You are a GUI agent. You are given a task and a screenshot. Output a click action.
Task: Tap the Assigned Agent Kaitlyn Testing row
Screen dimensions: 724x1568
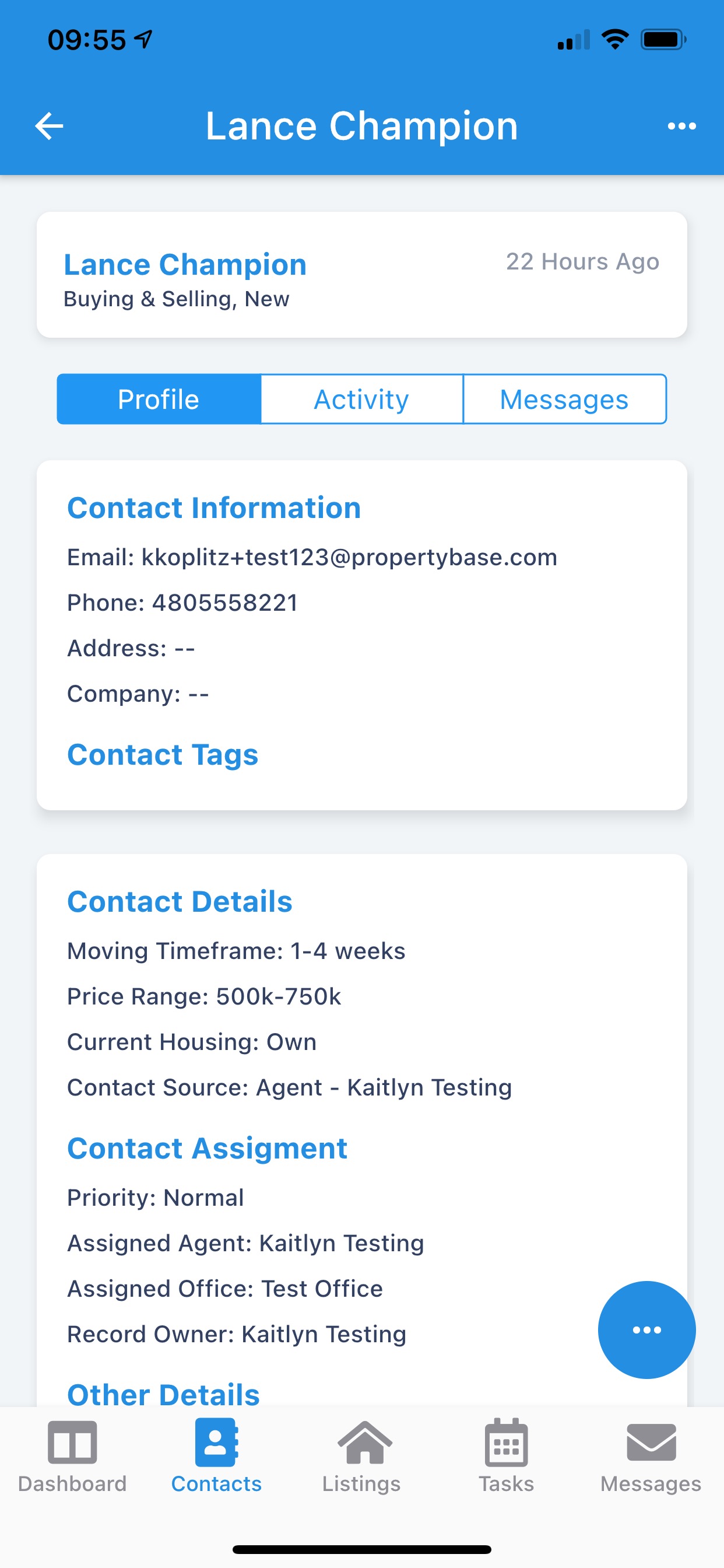click(246, 1243)
